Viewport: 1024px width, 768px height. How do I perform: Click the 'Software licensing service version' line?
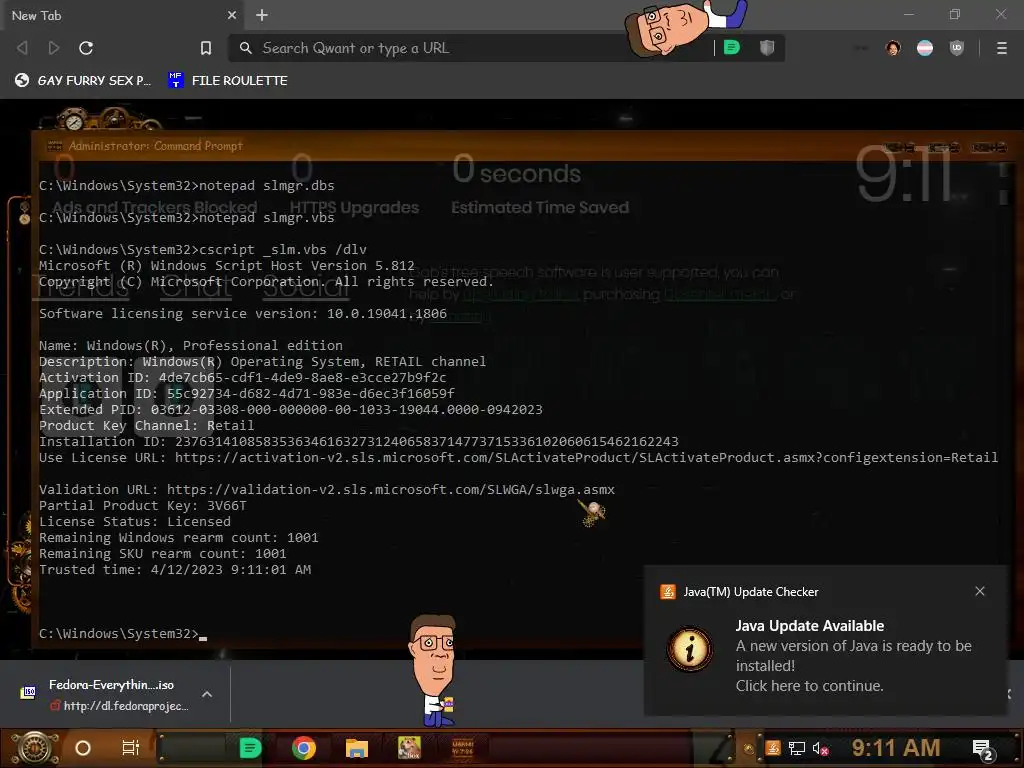243,313
